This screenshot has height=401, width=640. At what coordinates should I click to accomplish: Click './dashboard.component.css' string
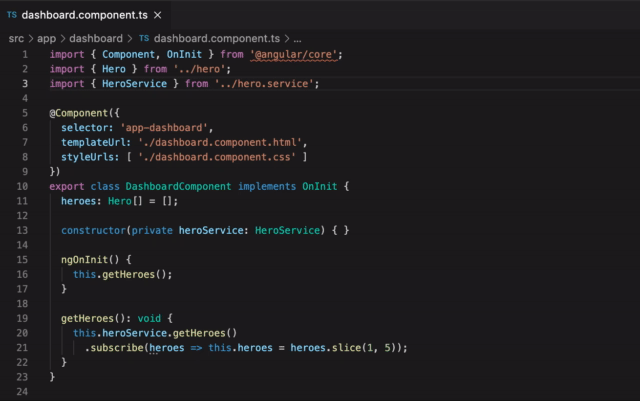pyautogui.click(x=217, y=157)
